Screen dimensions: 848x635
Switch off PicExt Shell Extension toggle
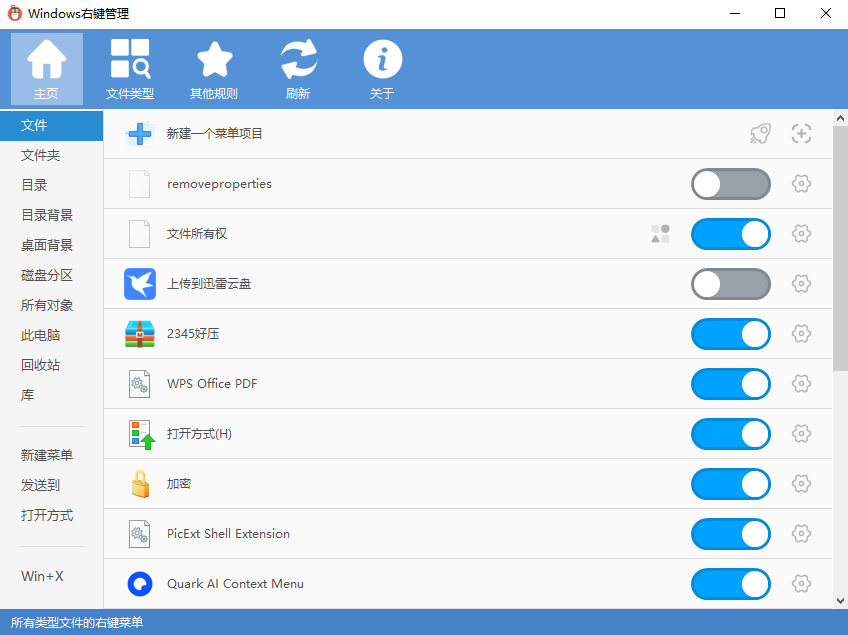click(x=731, y=534)
